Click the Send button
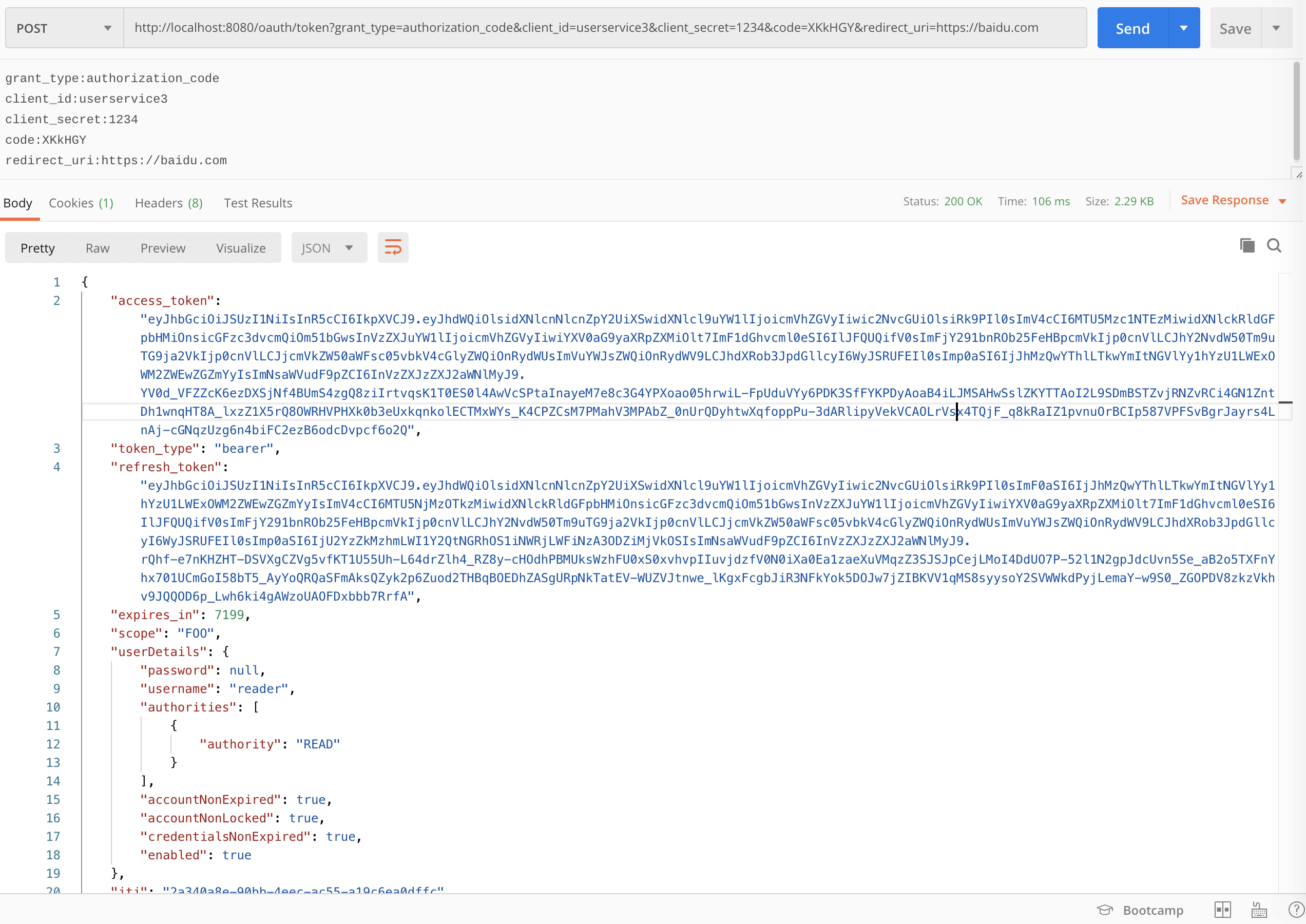The image size is (1306, 924). coord(1132,27)
